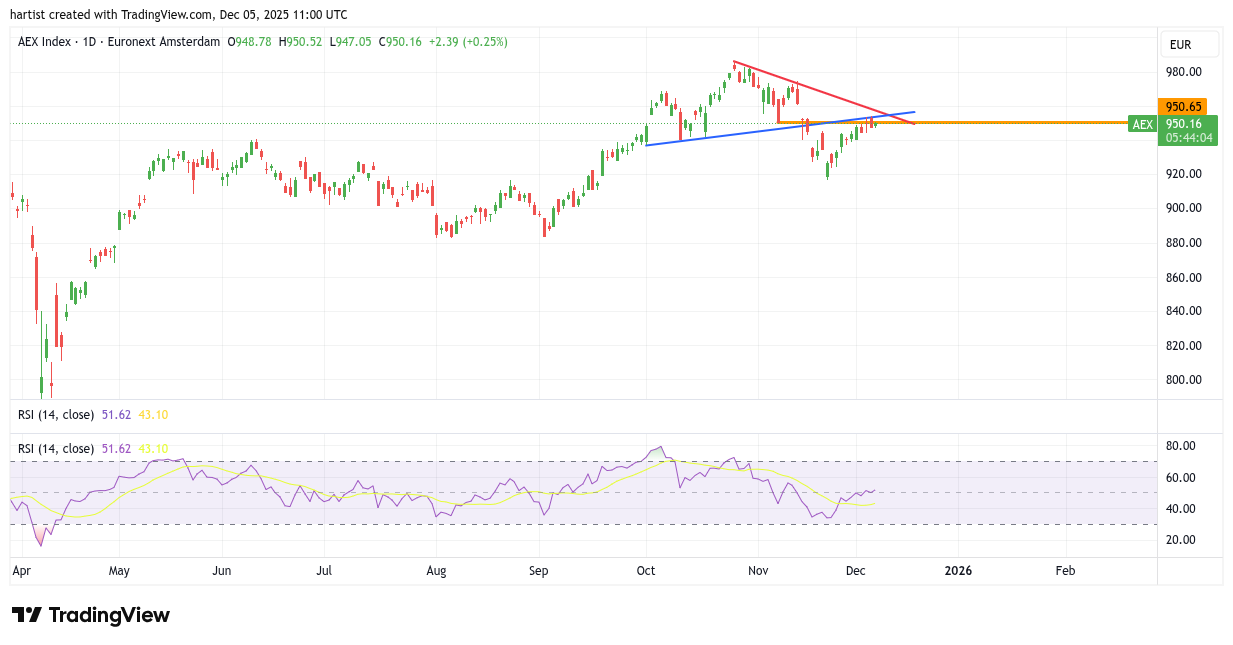Image resolution: width=1233 pixels, height=645 pixels.
Task: Click the Oct label on time axis
Action: (x=645, y=571)
